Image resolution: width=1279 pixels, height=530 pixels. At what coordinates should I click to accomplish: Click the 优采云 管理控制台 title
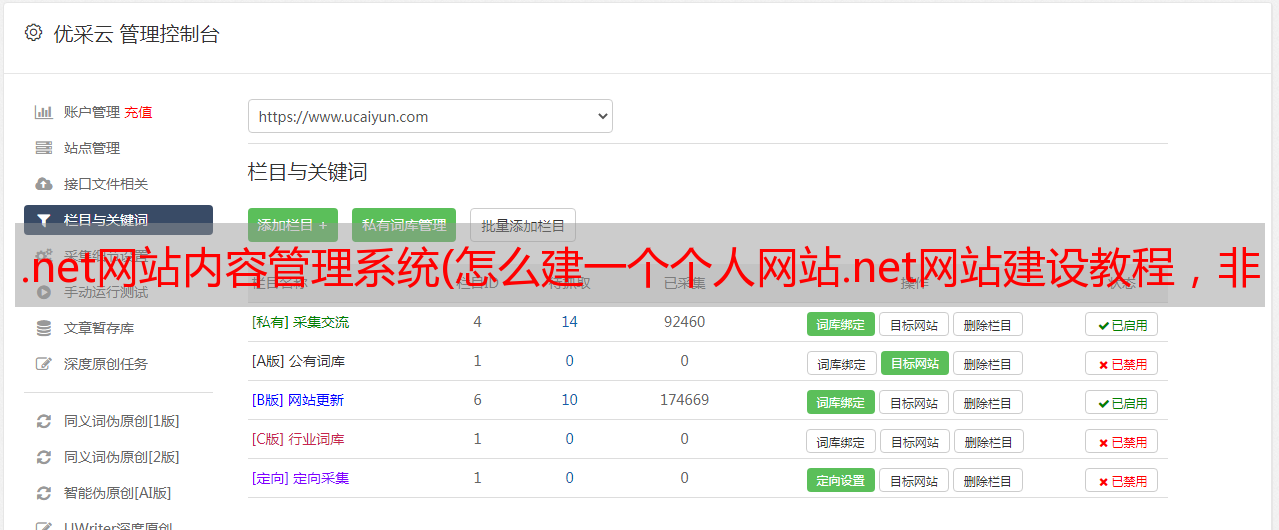click(136, 34)
